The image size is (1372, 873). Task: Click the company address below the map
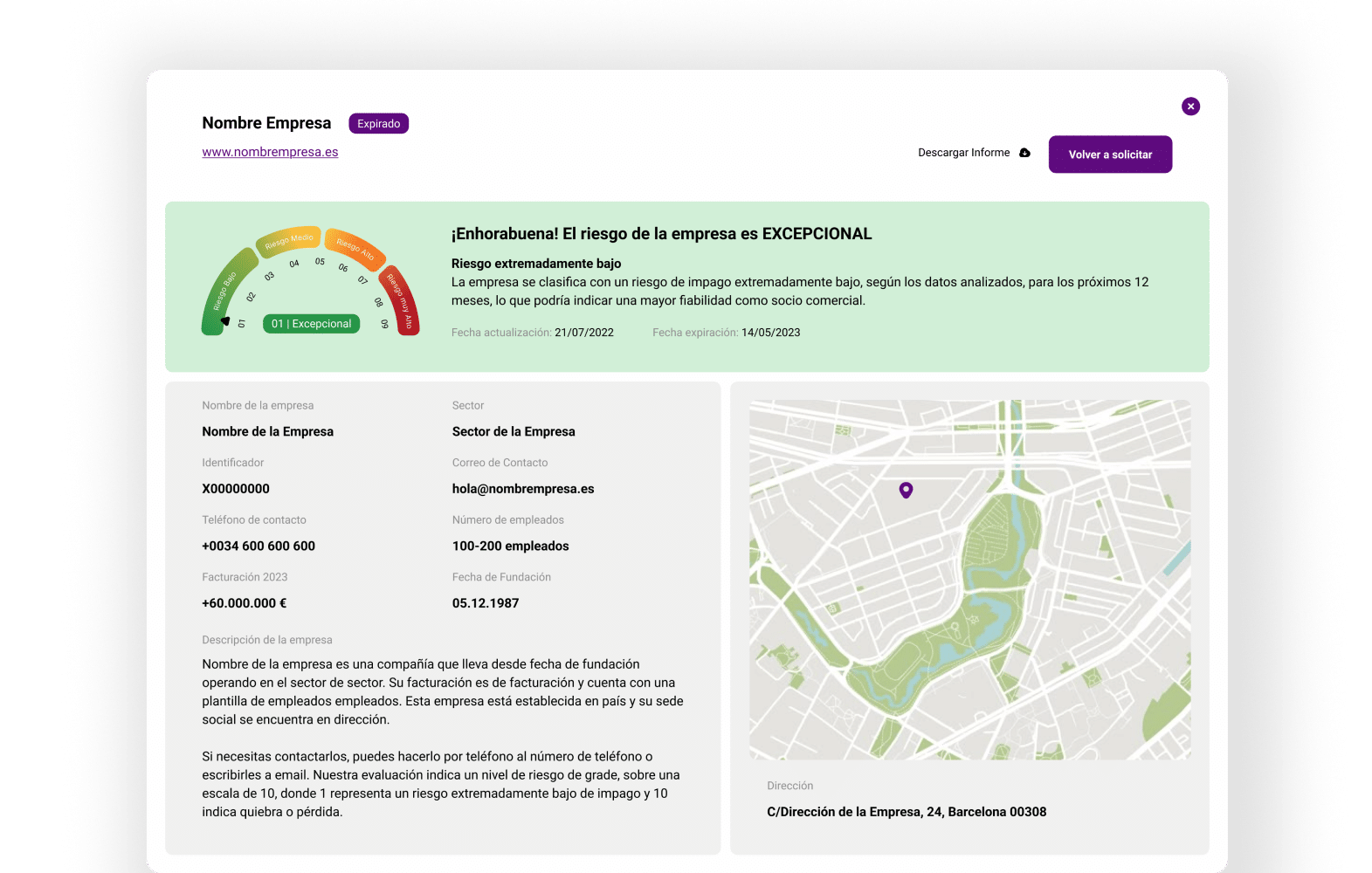[x=906, y=812]
